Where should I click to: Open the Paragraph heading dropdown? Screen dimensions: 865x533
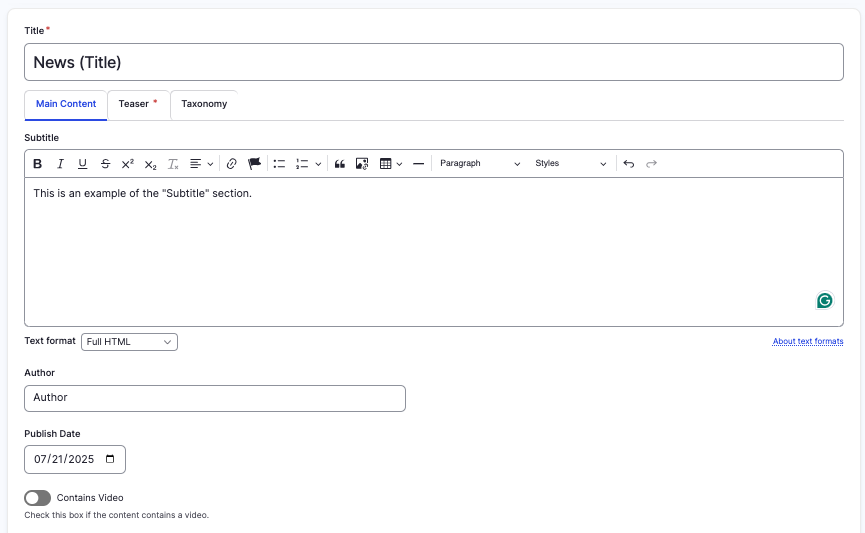point(480,164)
